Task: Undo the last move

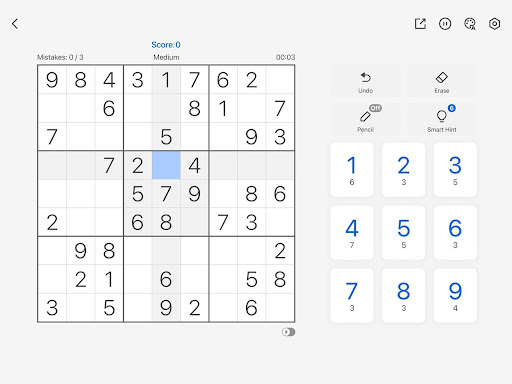Action: (366, 81)
